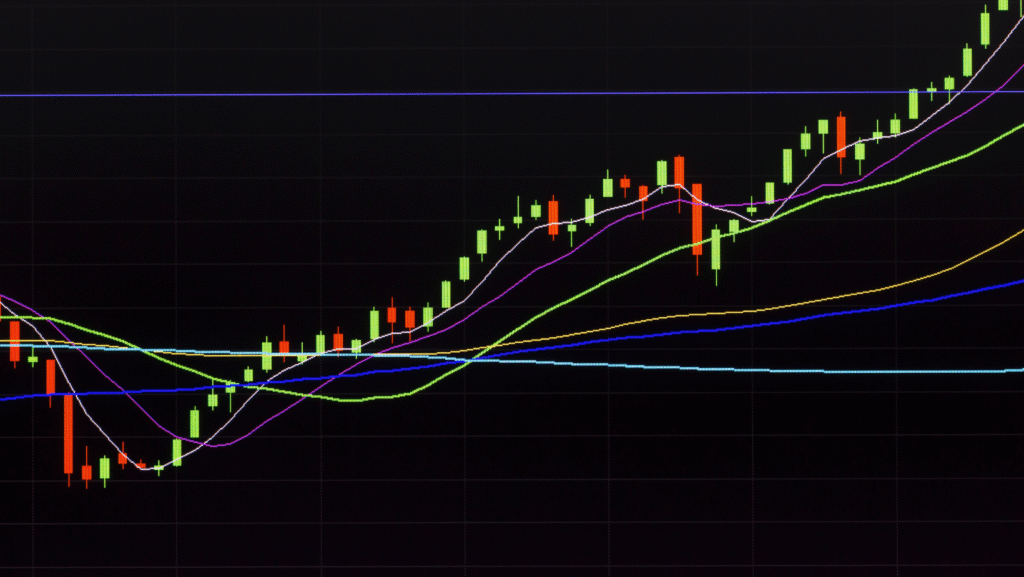Select the red candle just below the horizontal line
Image resolution: width=1024 pixels, height=577 pixels.
[841, 137]
